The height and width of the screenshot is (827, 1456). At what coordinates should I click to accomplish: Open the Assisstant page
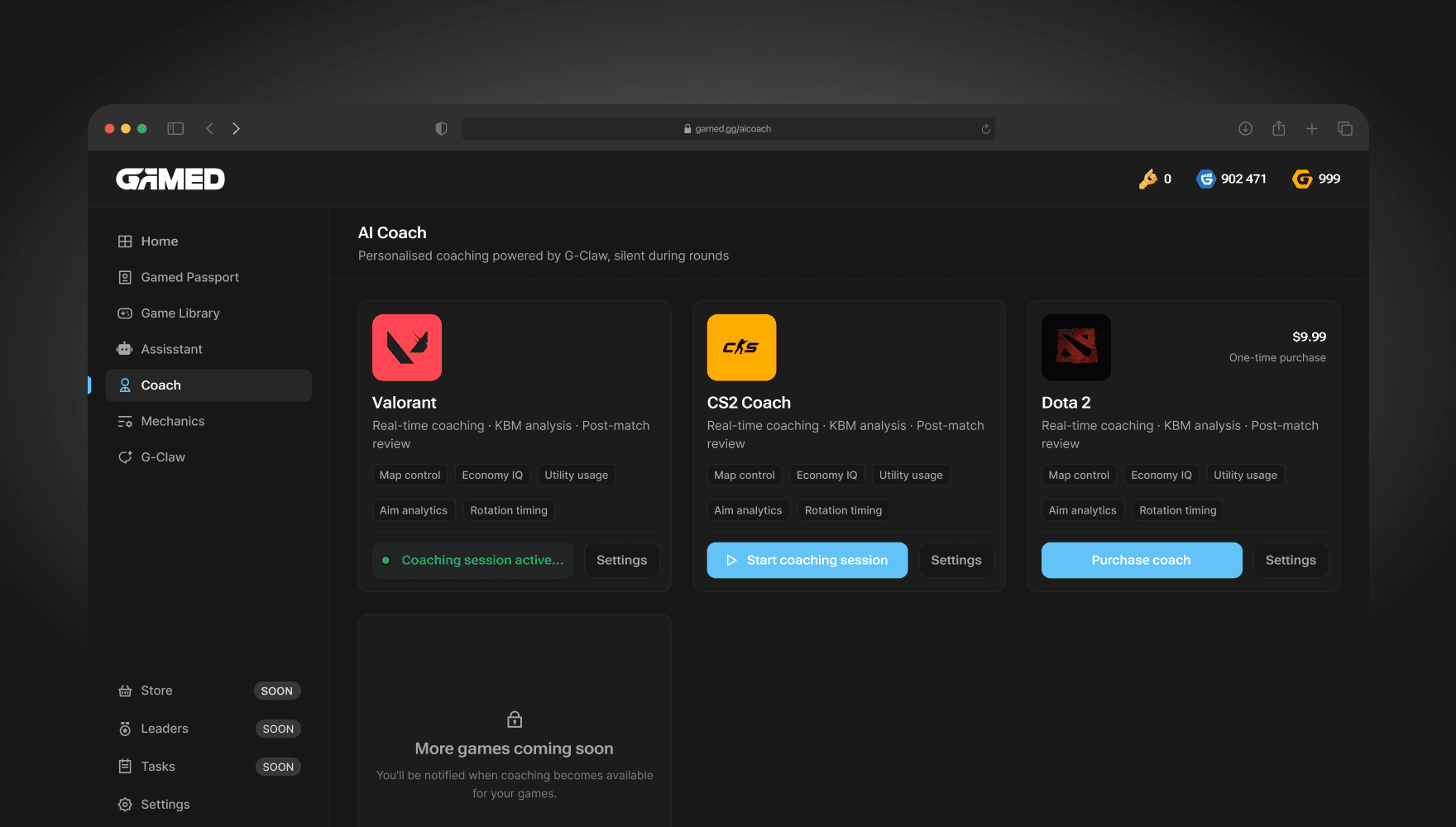(208, 349)
